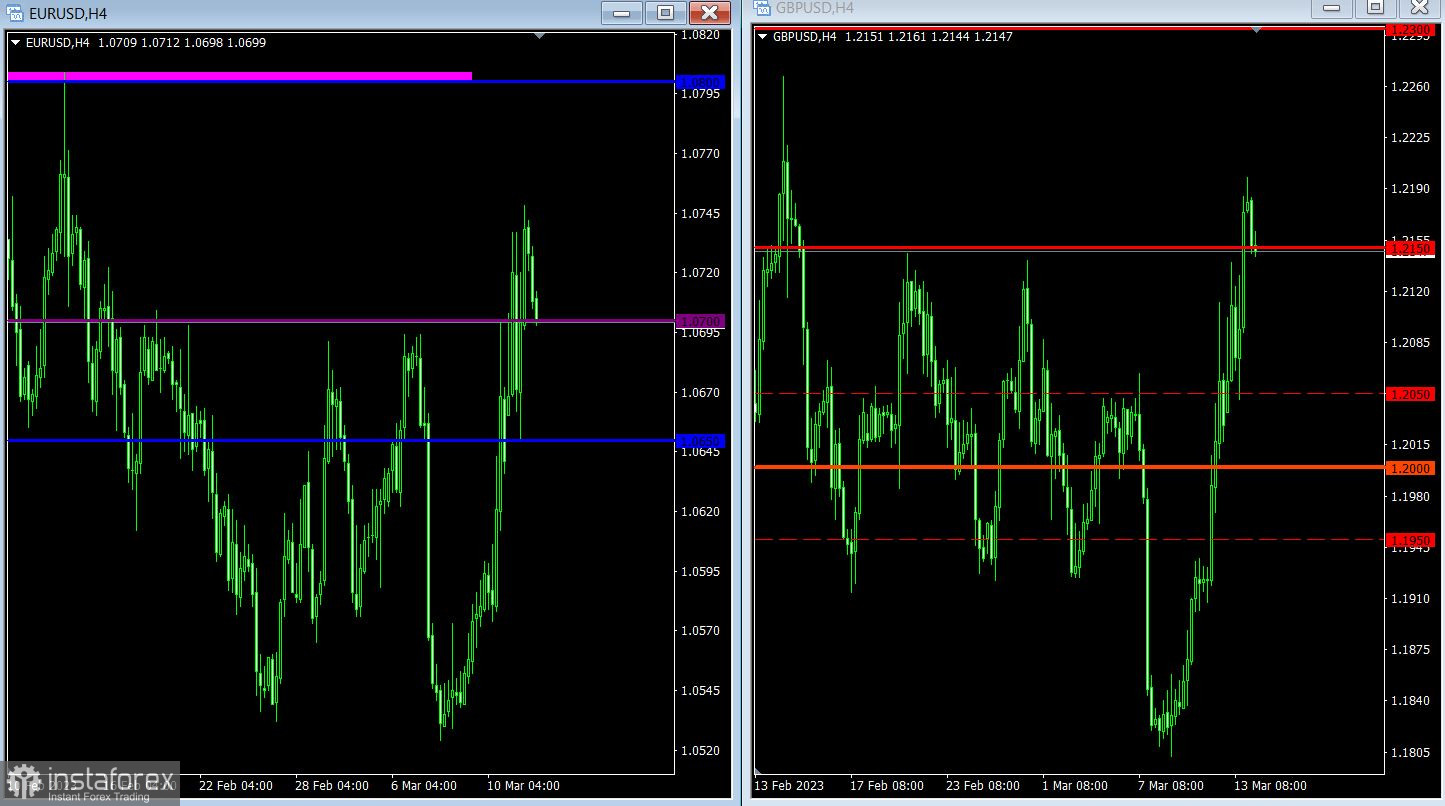The height and width of the screenshot is (806, 1445).
Task: Click 1.0820 on EURUSD price scale
Action: point(700,35)
